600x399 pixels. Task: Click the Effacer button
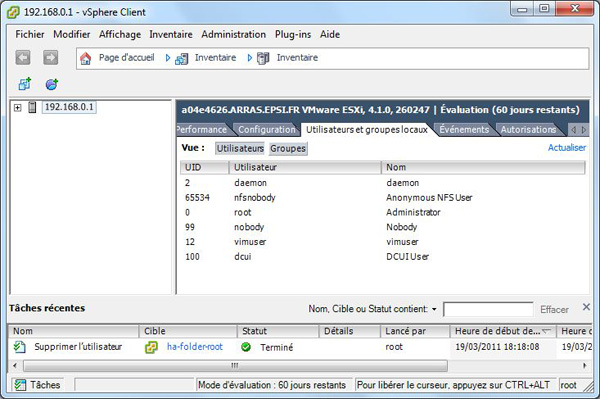pyautogui.click(x=554, y=309)
